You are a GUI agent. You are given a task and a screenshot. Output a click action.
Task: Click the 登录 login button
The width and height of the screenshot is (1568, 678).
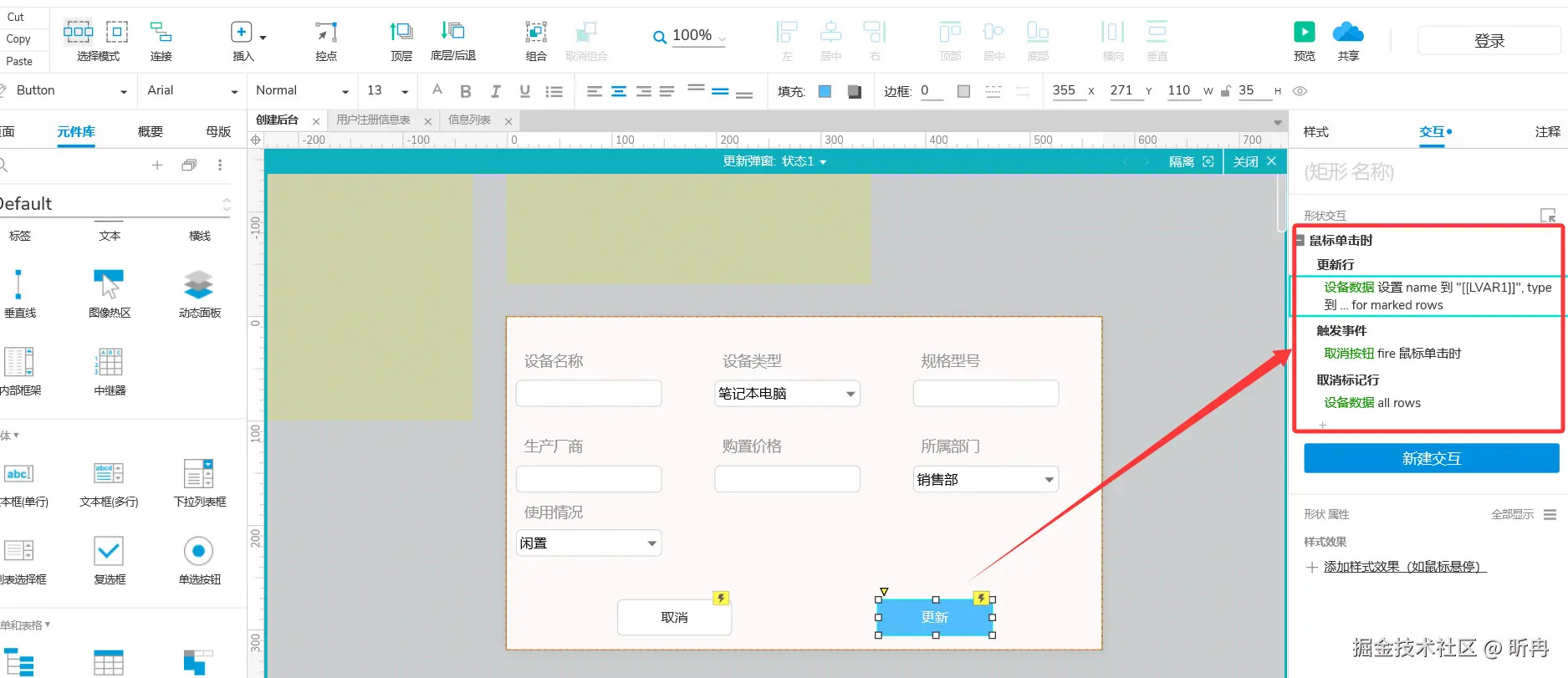click(1489, 40)
